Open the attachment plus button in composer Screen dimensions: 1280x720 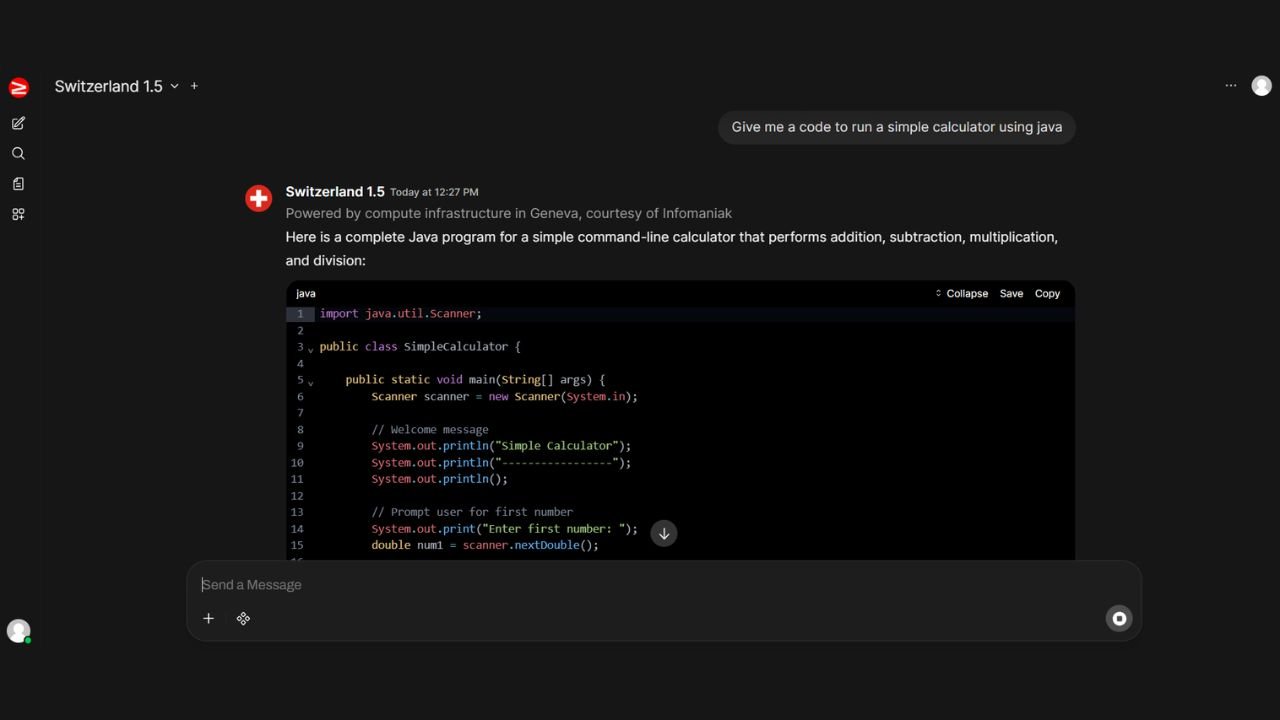point(208,618)
